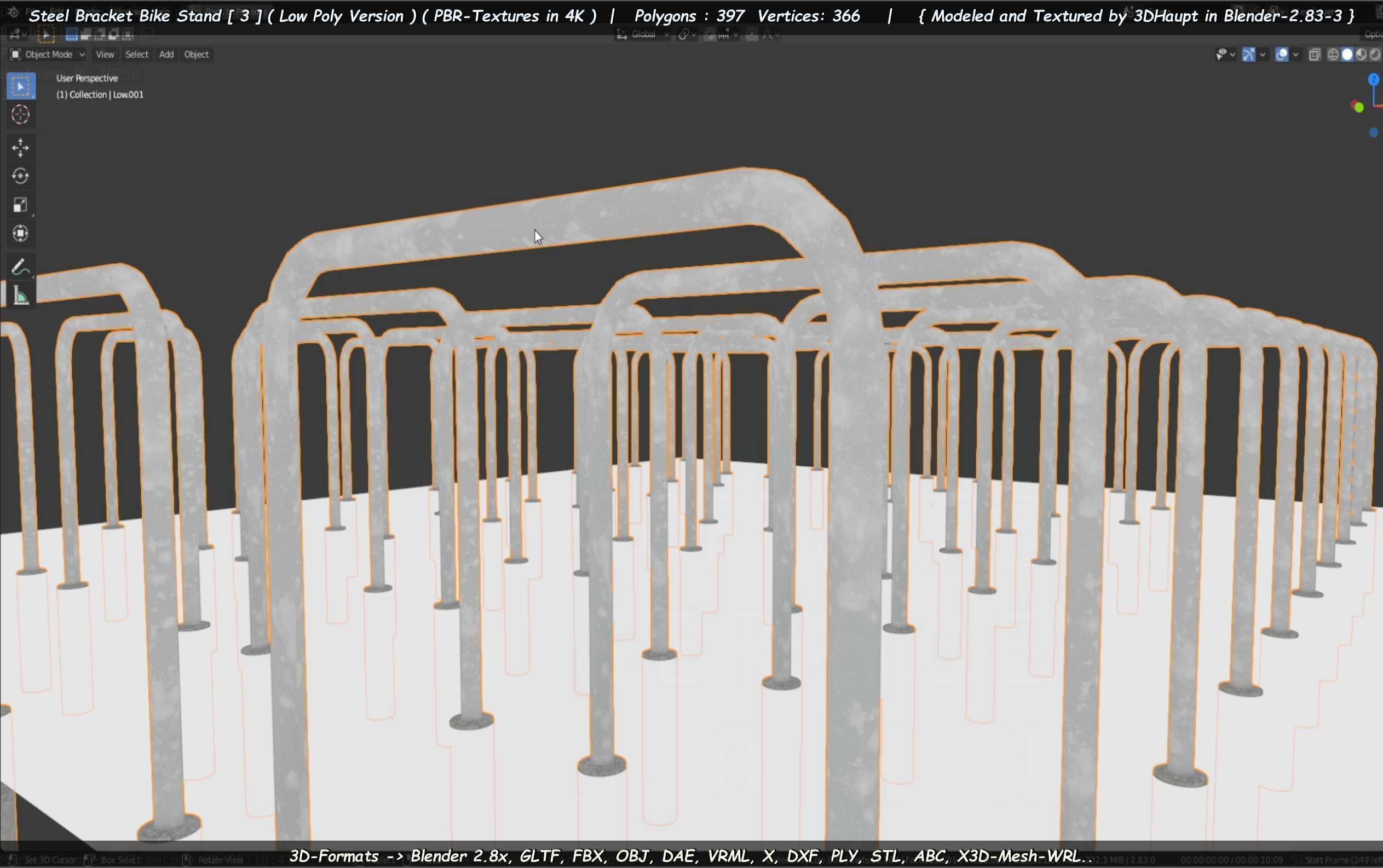
Task: Select the Measure tool
Action: (21, 296)
